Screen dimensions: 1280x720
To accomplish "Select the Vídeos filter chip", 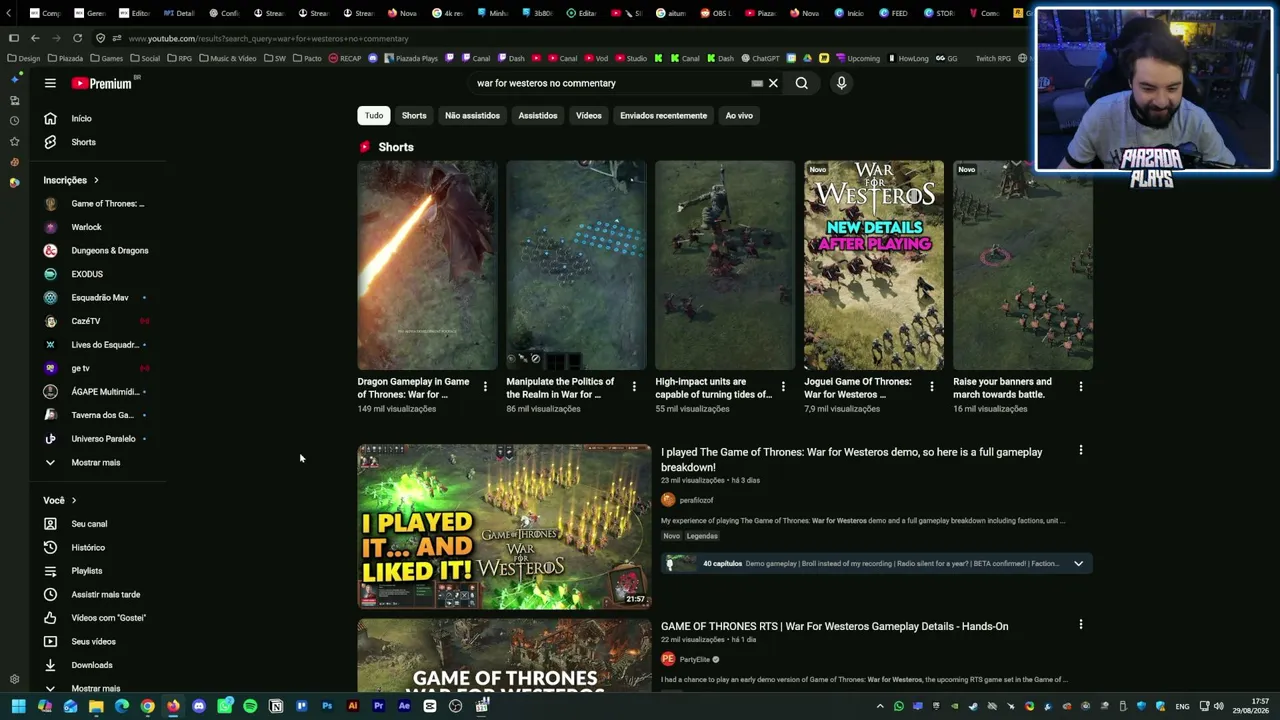I will (x=589, y=115).
